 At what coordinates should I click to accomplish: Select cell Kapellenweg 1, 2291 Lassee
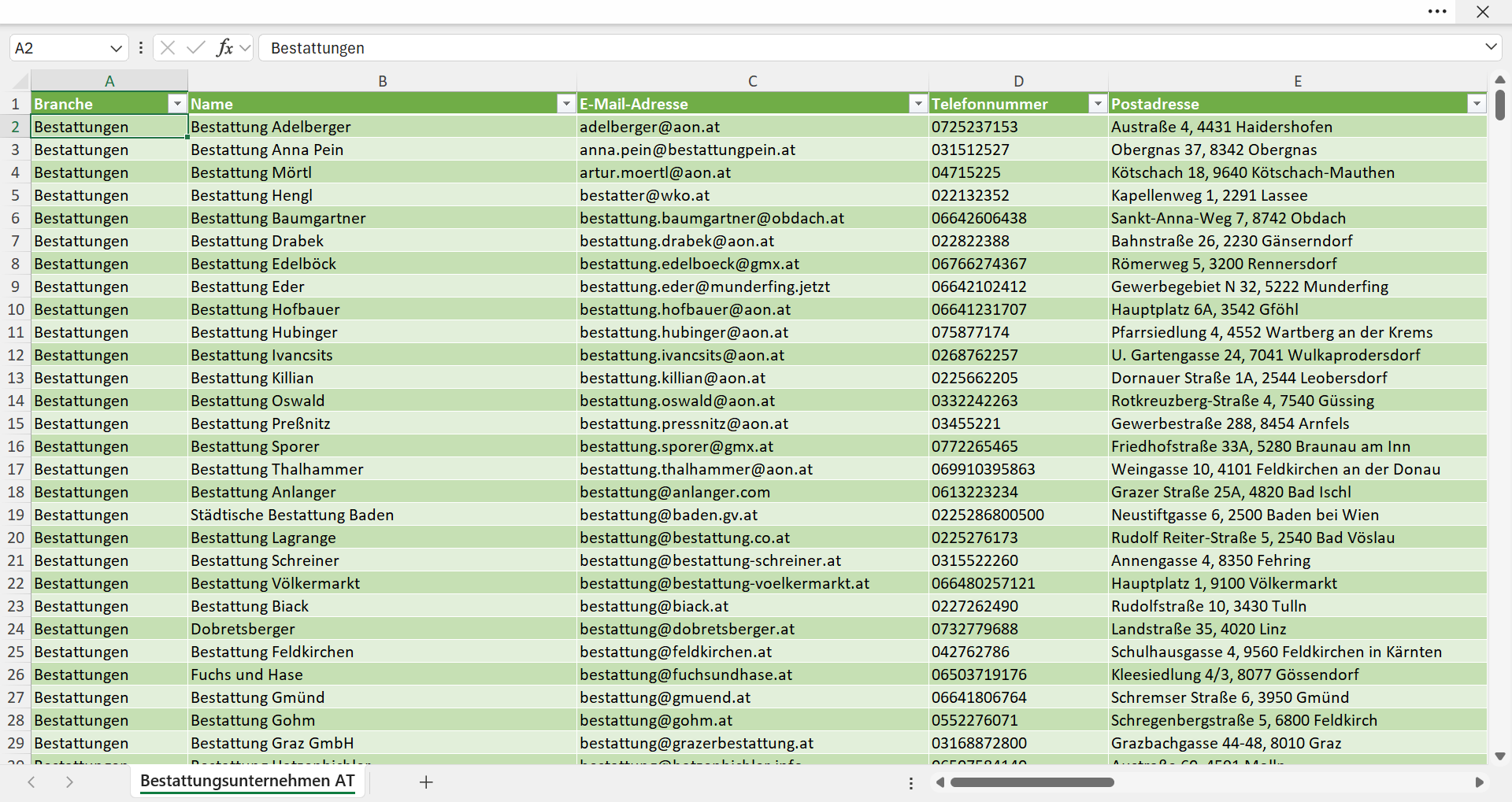click(1298, 195)
